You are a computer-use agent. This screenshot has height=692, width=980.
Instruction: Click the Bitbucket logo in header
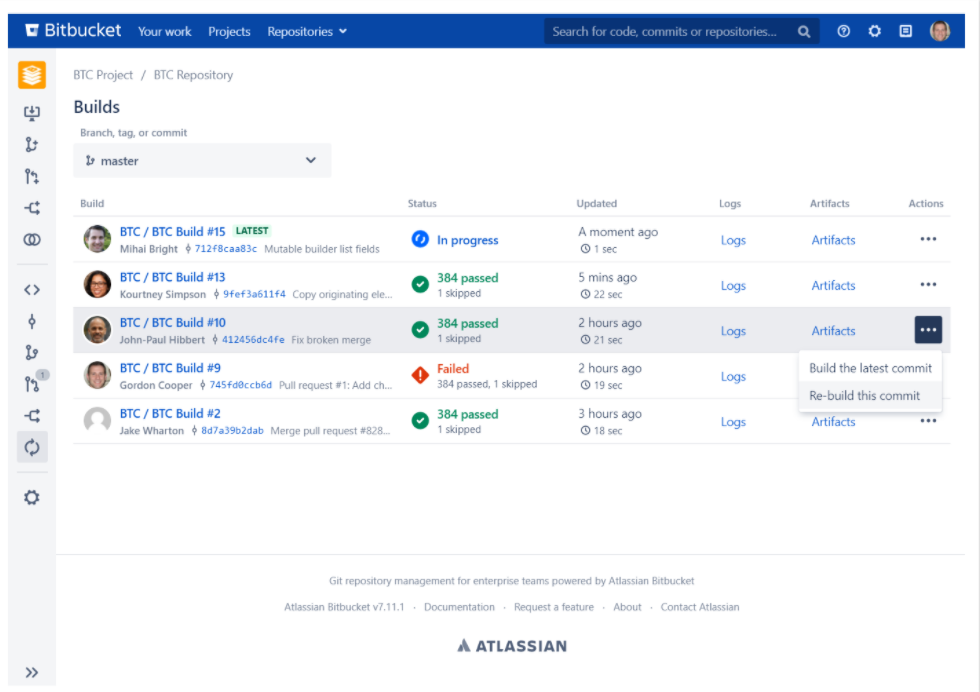click(x=72, y=31)
